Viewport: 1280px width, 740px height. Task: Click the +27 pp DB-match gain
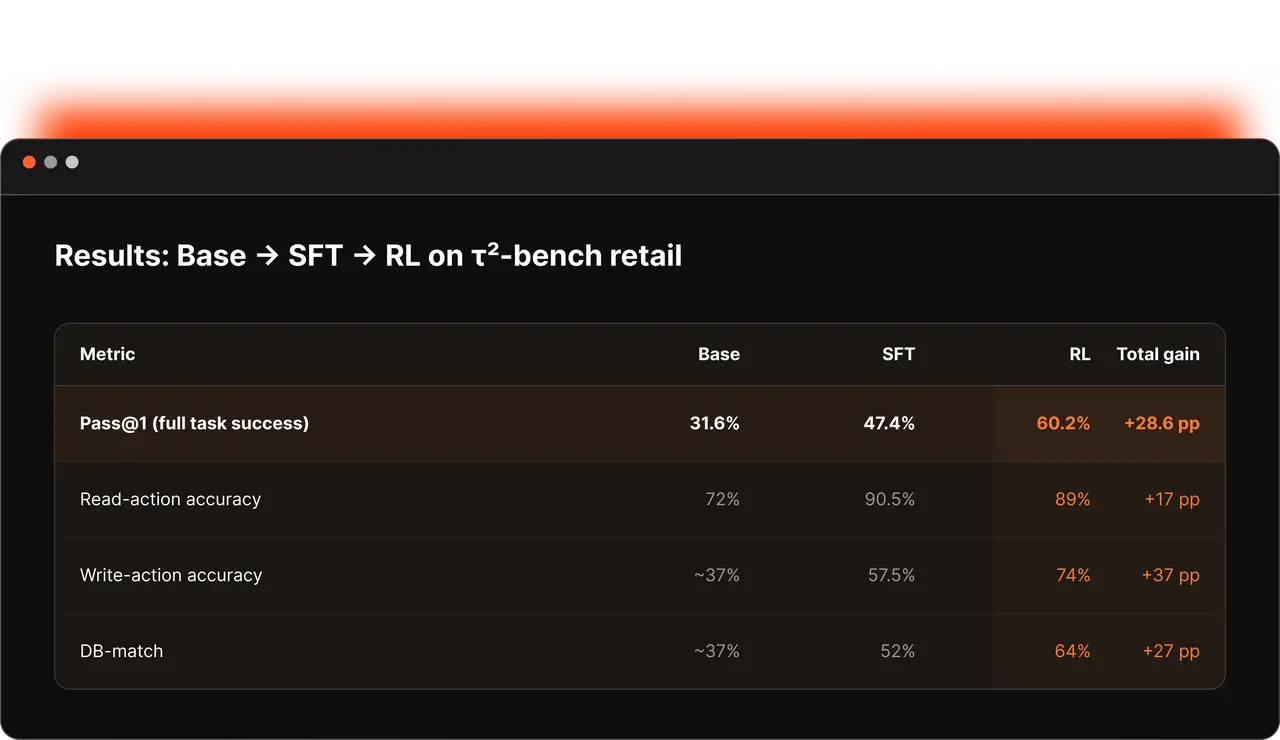pyautogui.click(x=1171, y=651)
